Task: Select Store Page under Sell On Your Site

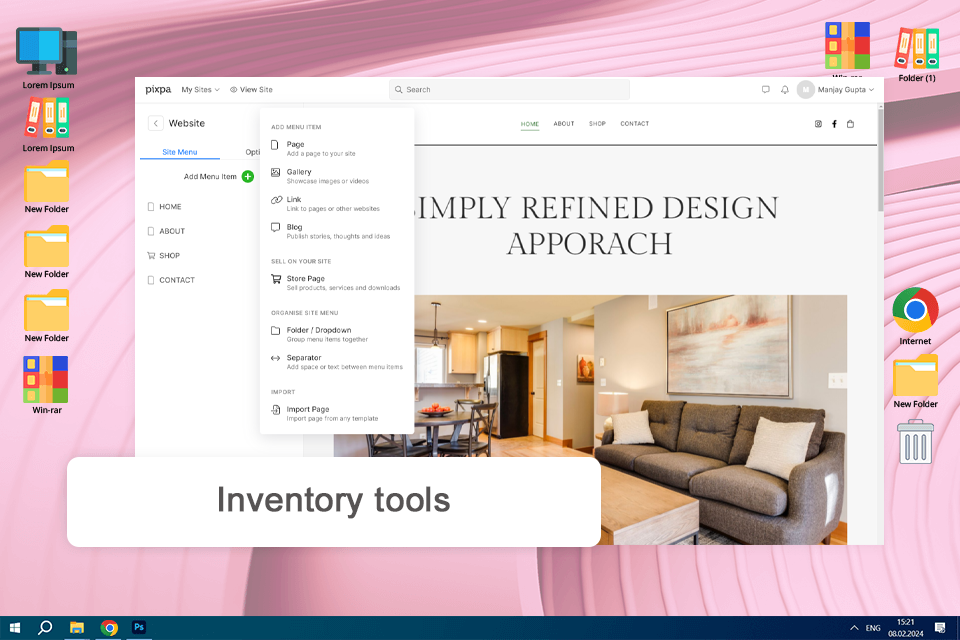Action: click(337, 283)
